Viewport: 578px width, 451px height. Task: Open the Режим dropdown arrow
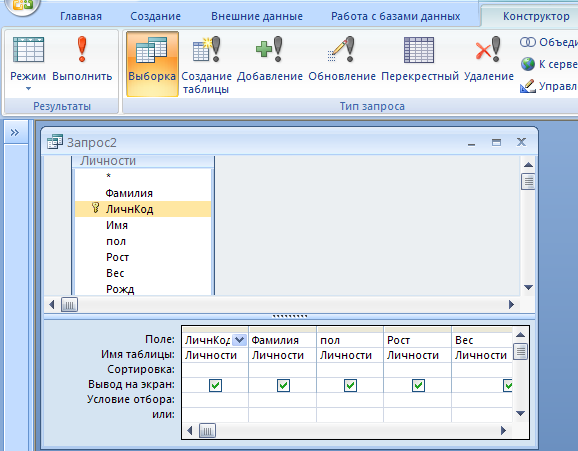28,89
